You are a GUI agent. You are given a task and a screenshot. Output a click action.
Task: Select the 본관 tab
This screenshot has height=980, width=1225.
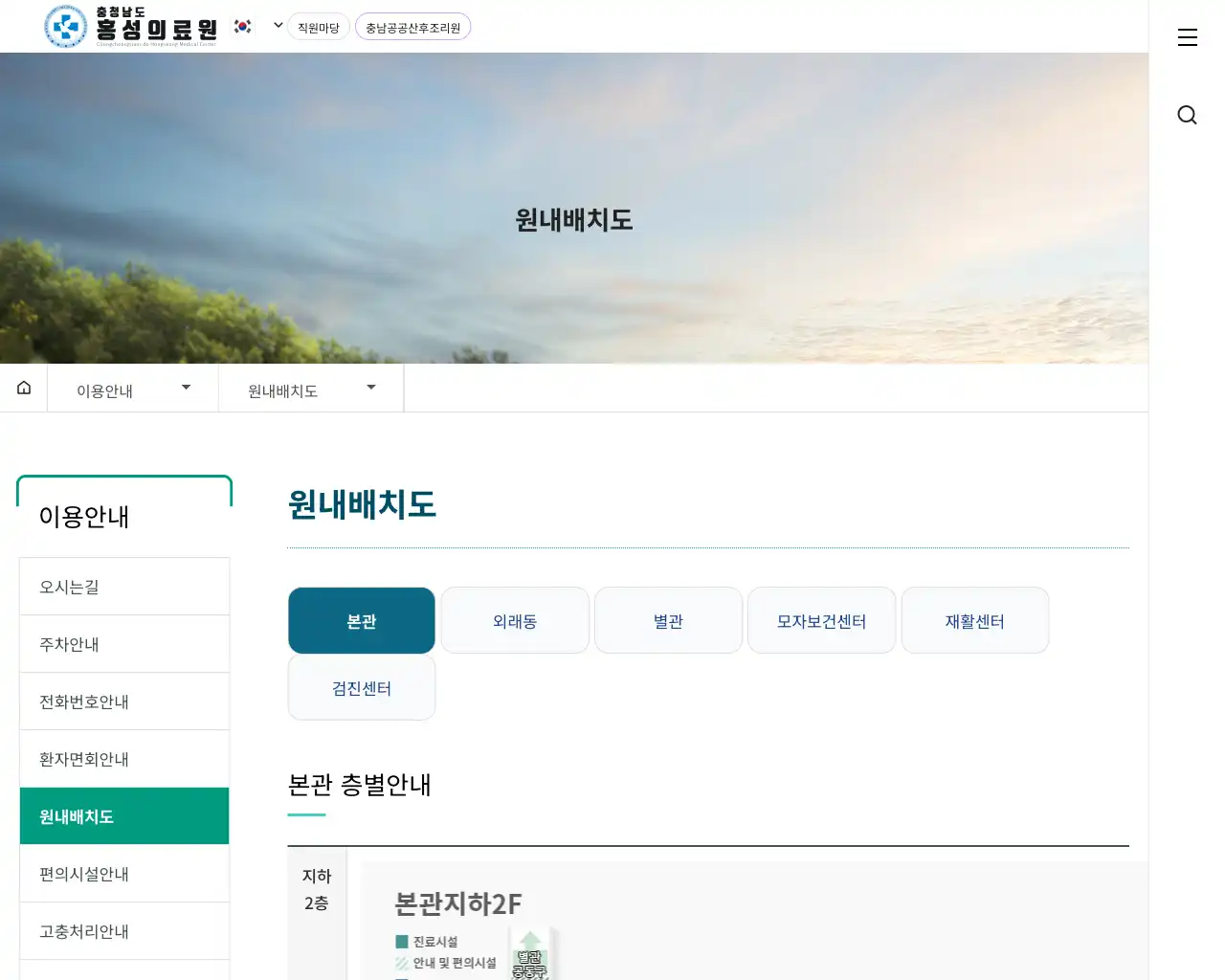click(x=362, y=621)
